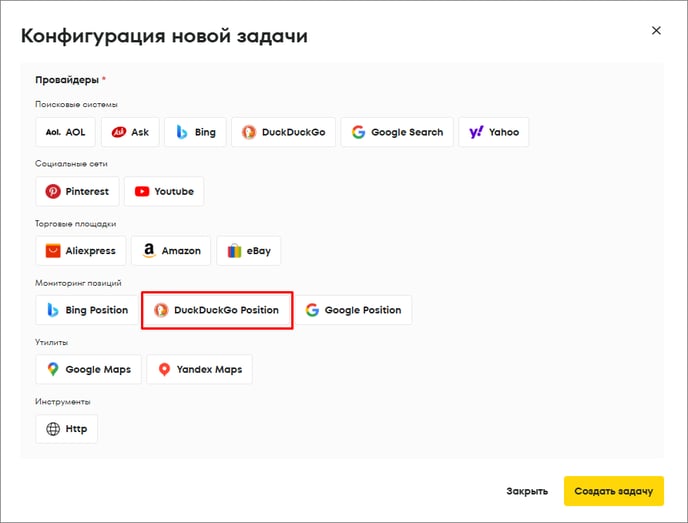Pick Bing as the provider

point(195,132)
